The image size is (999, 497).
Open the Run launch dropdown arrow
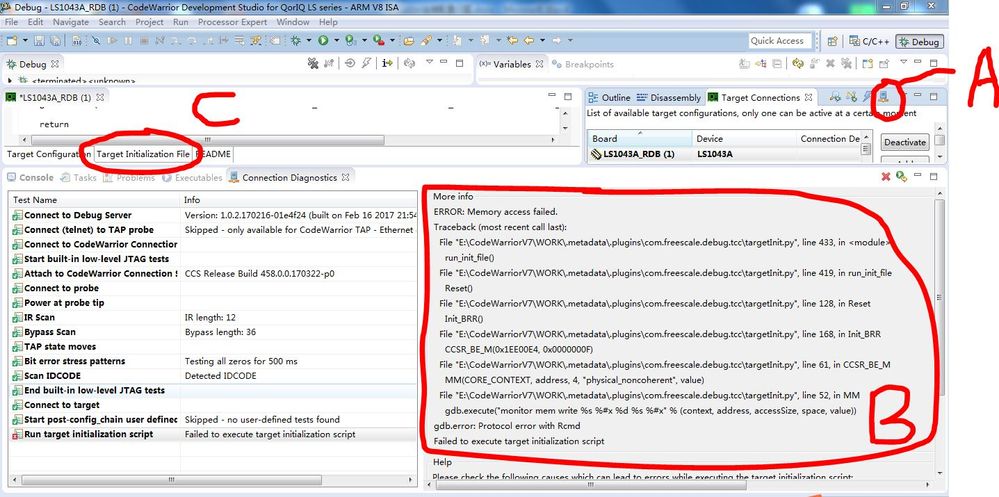click(336, 40)
